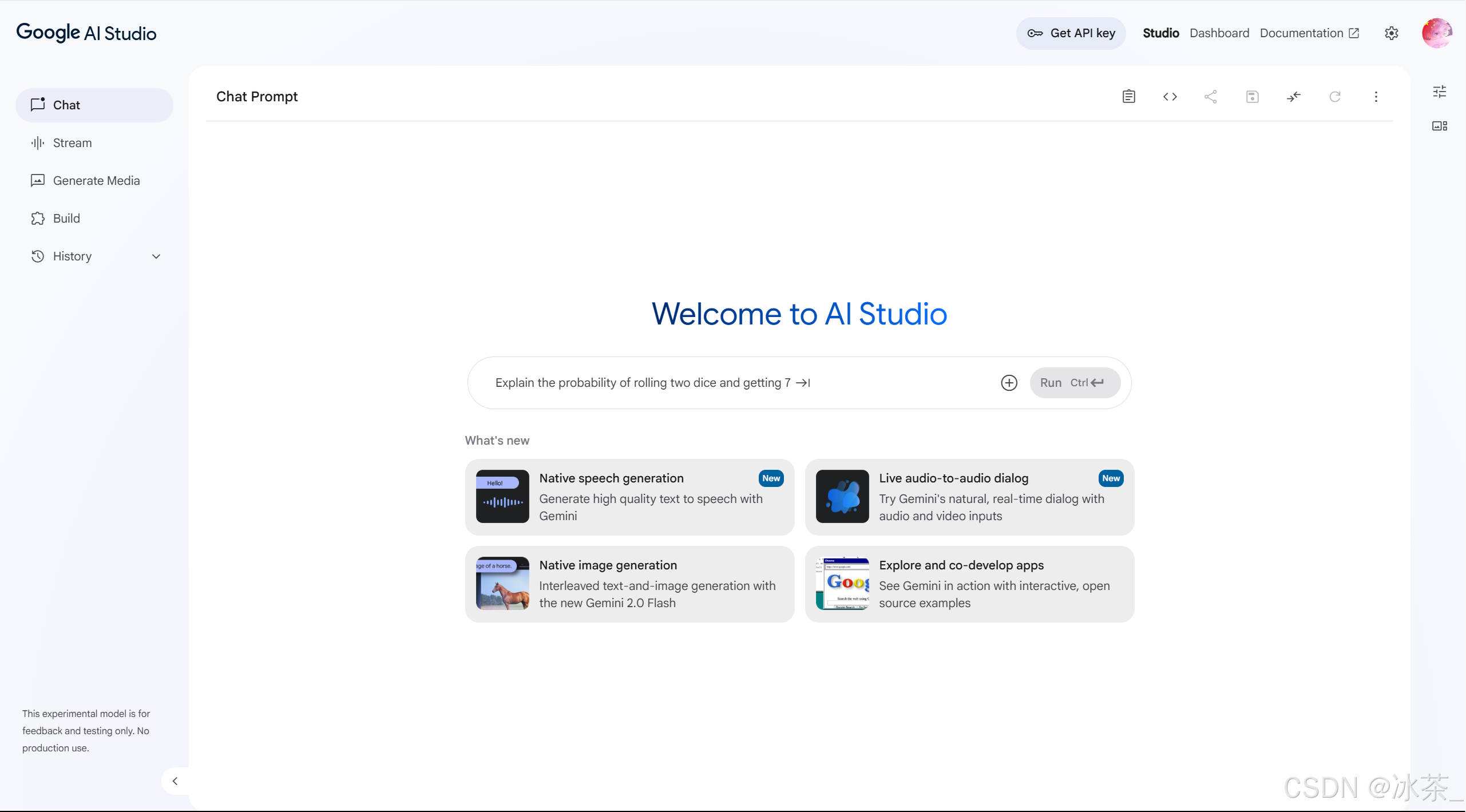The height and width of the screenshot is (812, 1466).
Task: Click the horse image thumbnail
Action: point(502,583)
